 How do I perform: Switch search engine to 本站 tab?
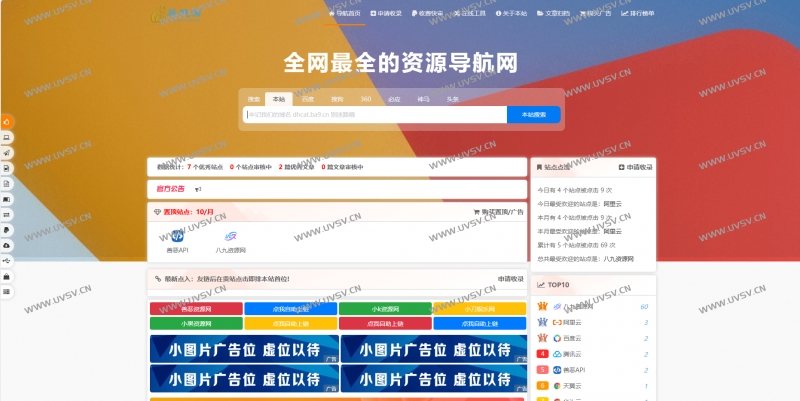[279, 99]
